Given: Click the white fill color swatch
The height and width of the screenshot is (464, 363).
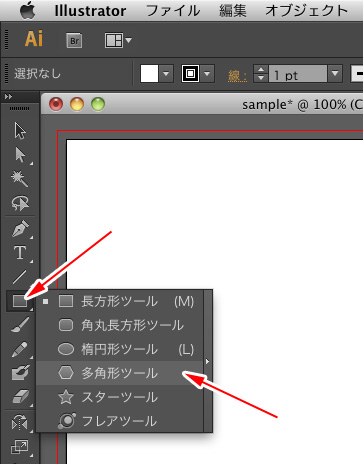Looking at the screenshot, I should [x=149, y=74].
